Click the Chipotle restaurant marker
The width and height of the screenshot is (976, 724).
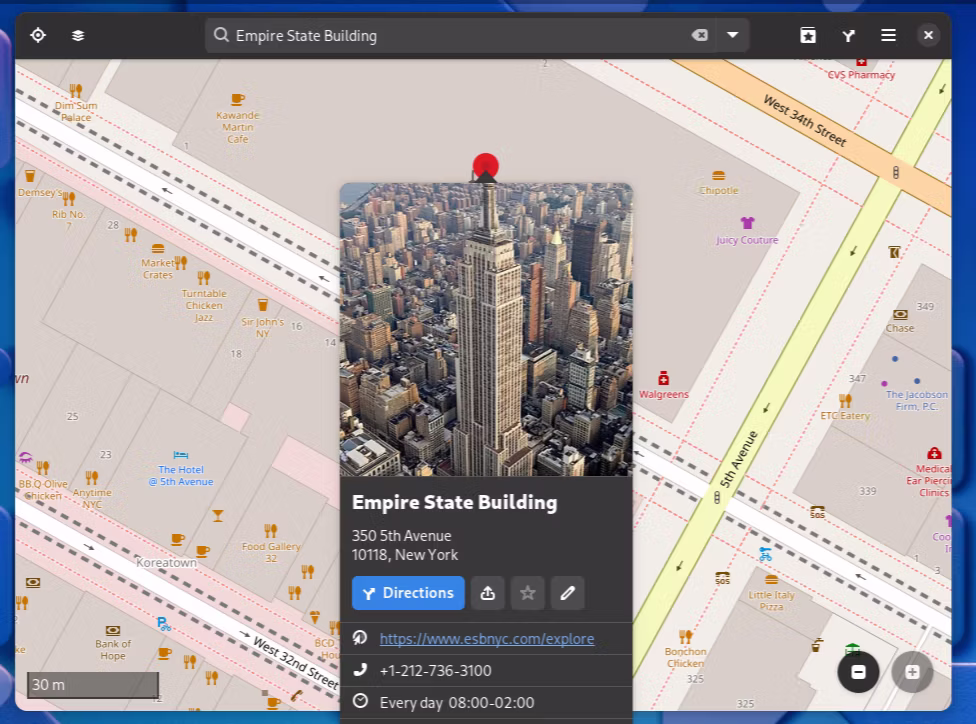click(x=718, y=176)
